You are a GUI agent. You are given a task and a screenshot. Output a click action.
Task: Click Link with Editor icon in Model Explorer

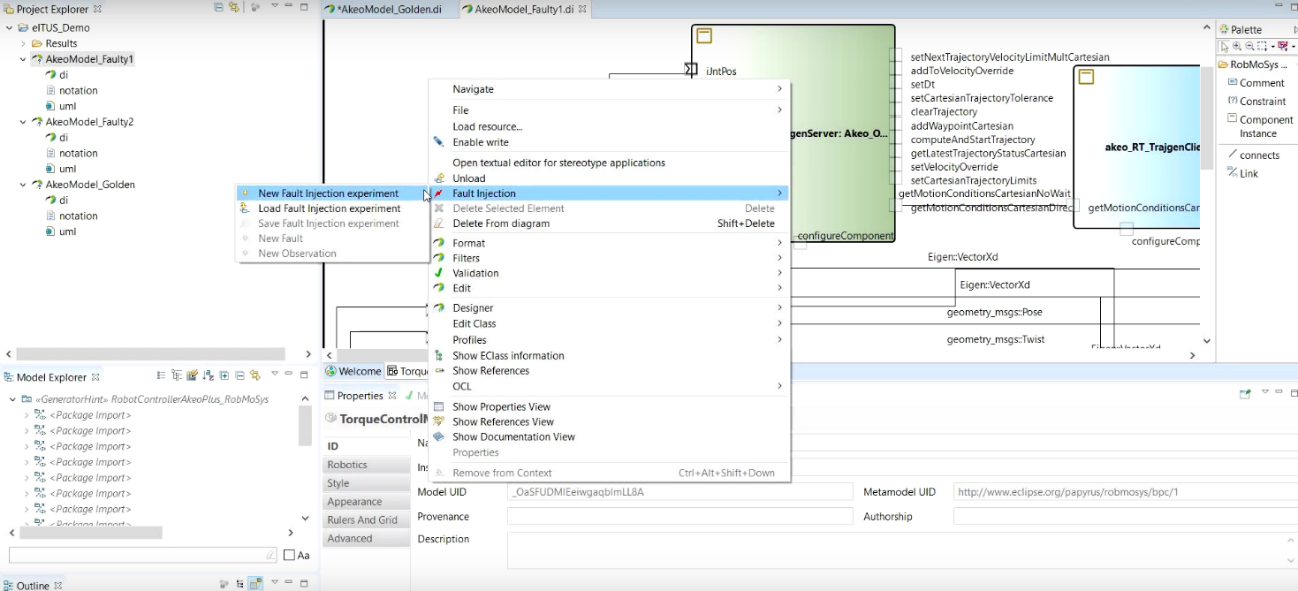[255, 376]
